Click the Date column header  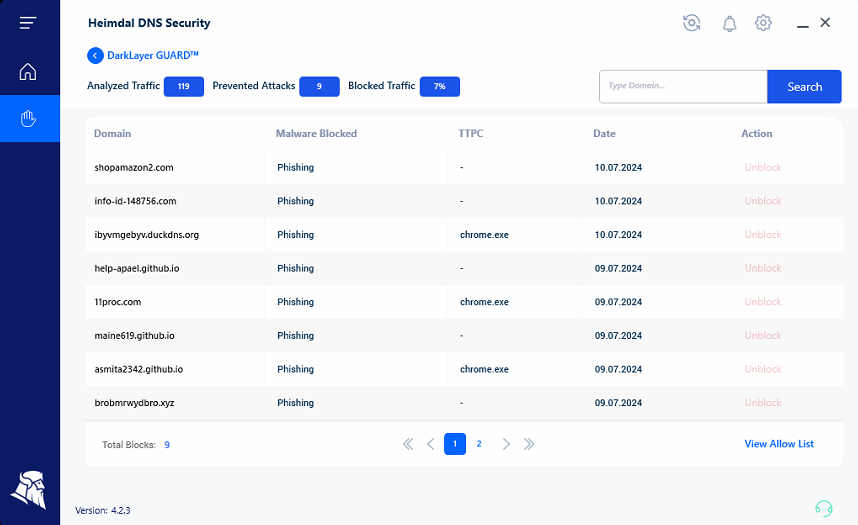point(604,134)
